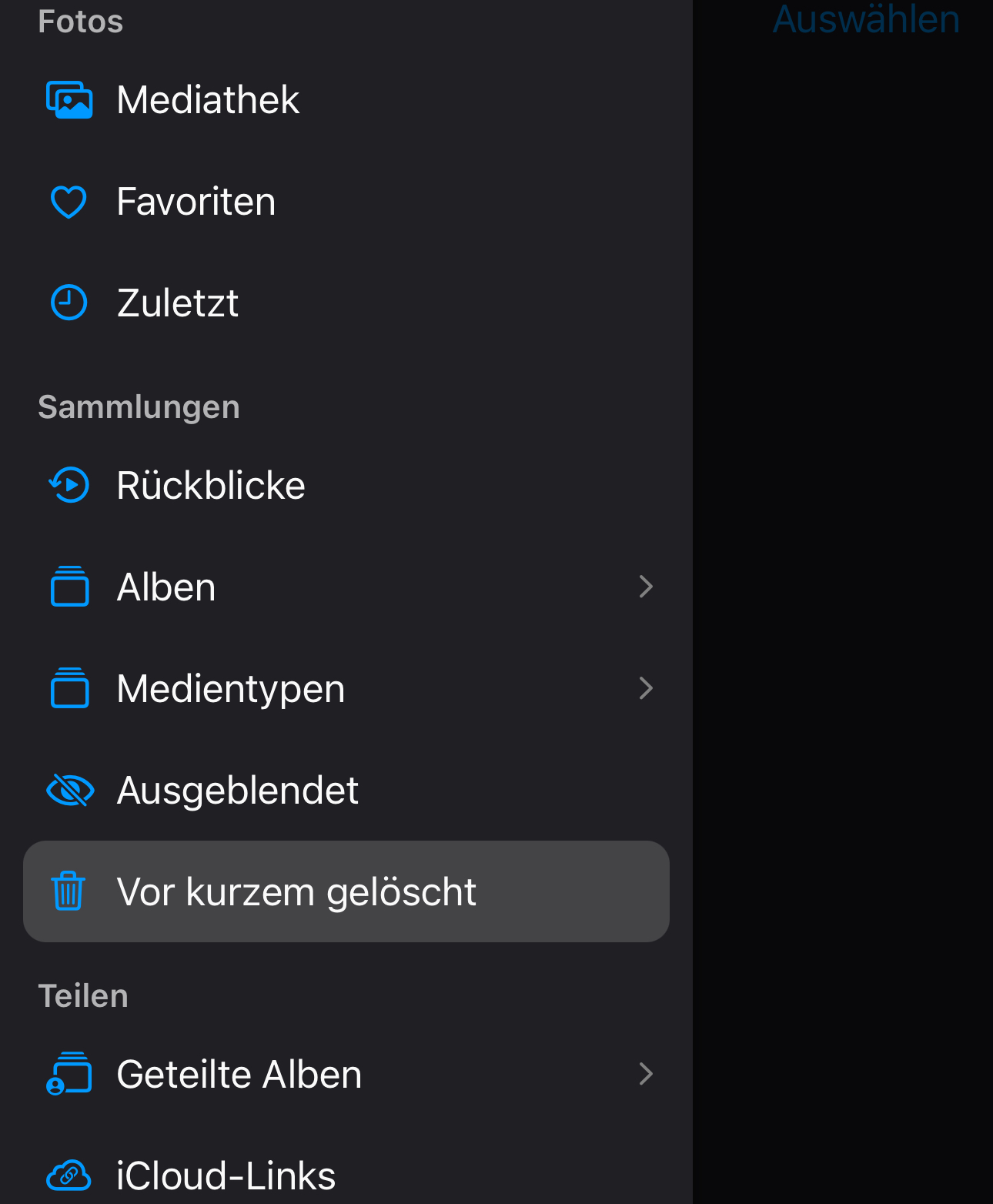The image size is (993, 1204).
Task: Go to Favoriten label in sidebar
Action: (x=196, y=202)
